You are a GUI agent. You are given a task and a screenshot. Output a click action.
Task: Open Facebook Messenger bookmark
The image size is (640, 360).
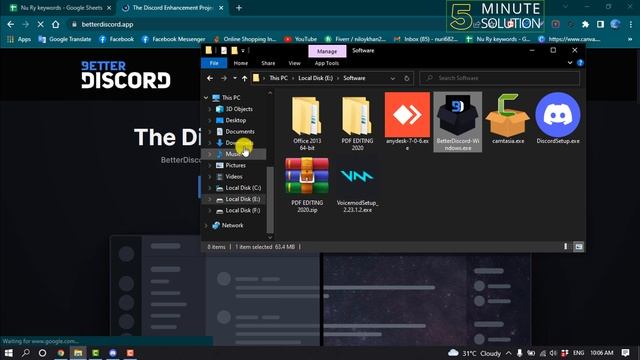173,39
